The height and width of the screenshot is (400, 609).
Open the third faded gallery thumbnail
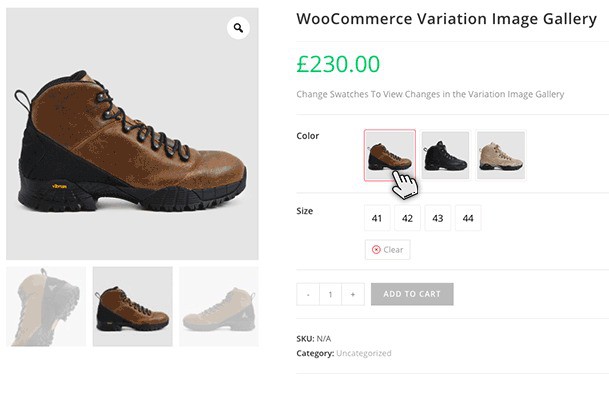point(219,306)
